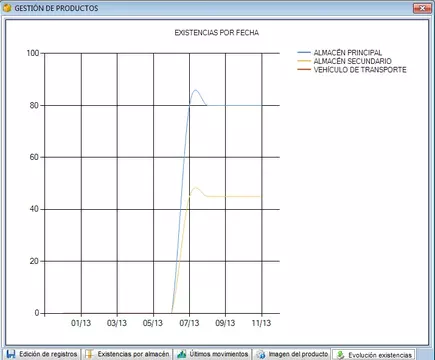Click the 07/13 date axis label
435x360 pixels.
[x=189, y=323]
